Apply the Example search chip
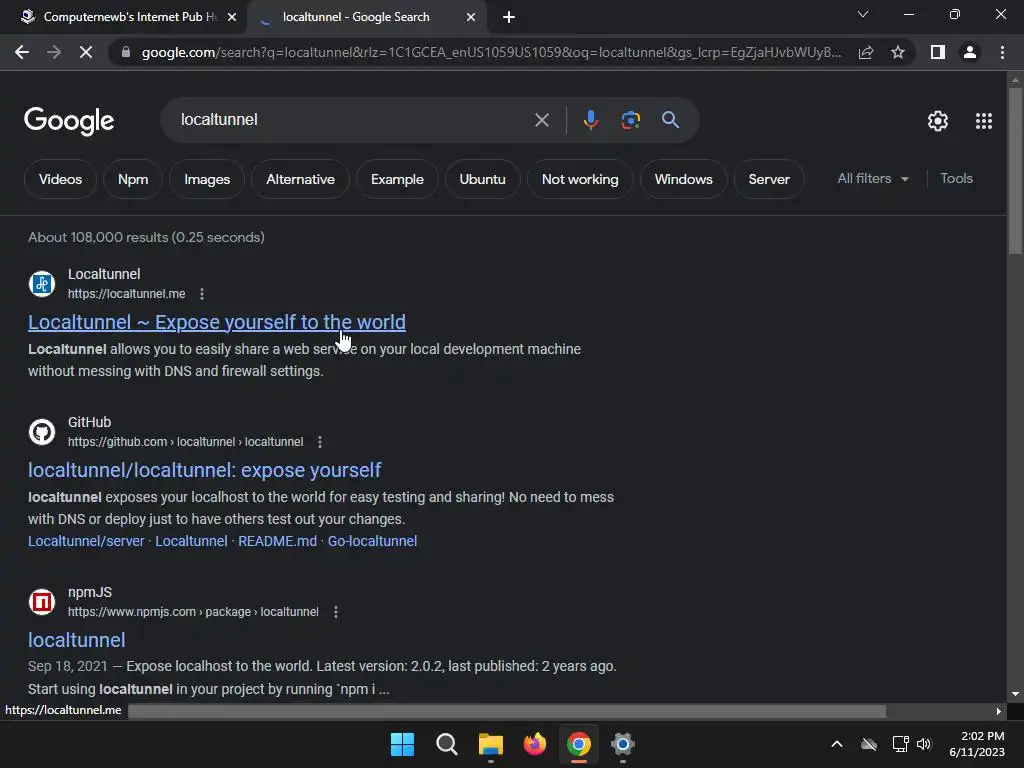The image size is (1024, 768). (397, 179)
